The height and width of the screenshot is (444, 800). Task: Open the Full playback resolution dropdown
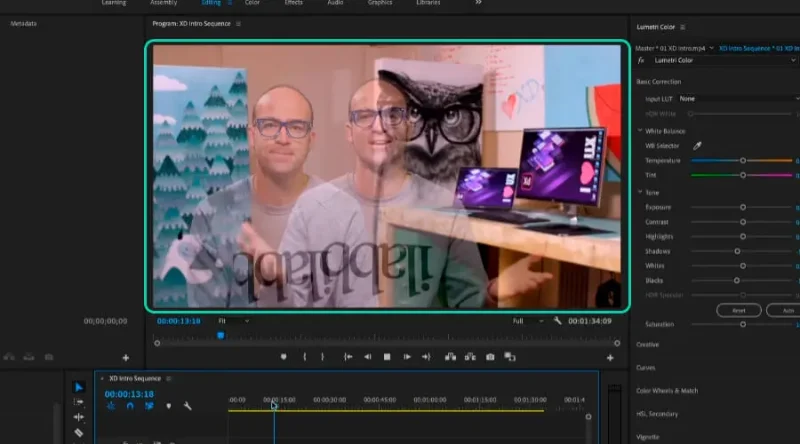[x=528, y=321]
